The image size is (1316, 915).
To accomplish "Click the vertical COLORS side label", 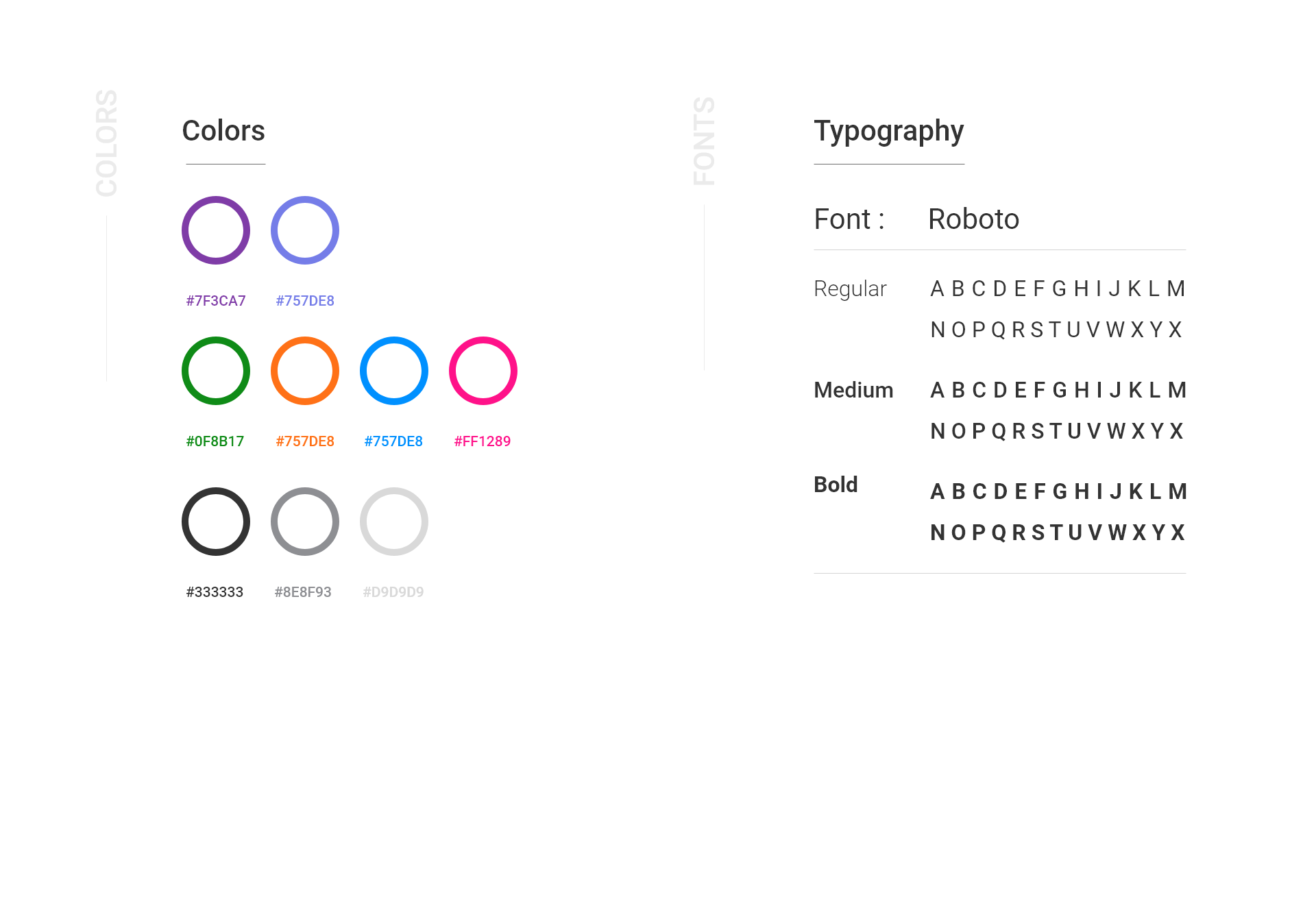I will tap(107, 143).
